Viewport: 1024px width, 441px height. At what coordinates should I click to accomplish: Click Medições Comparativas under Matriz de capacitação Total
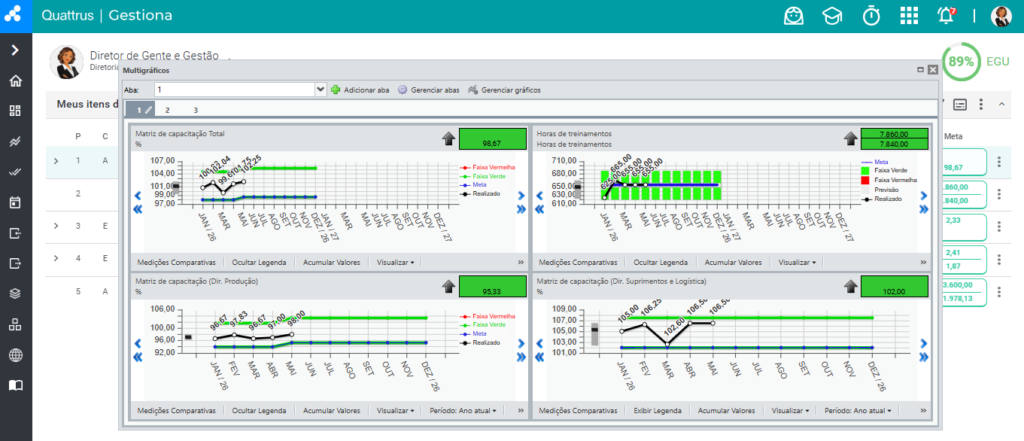coord(176,262)
